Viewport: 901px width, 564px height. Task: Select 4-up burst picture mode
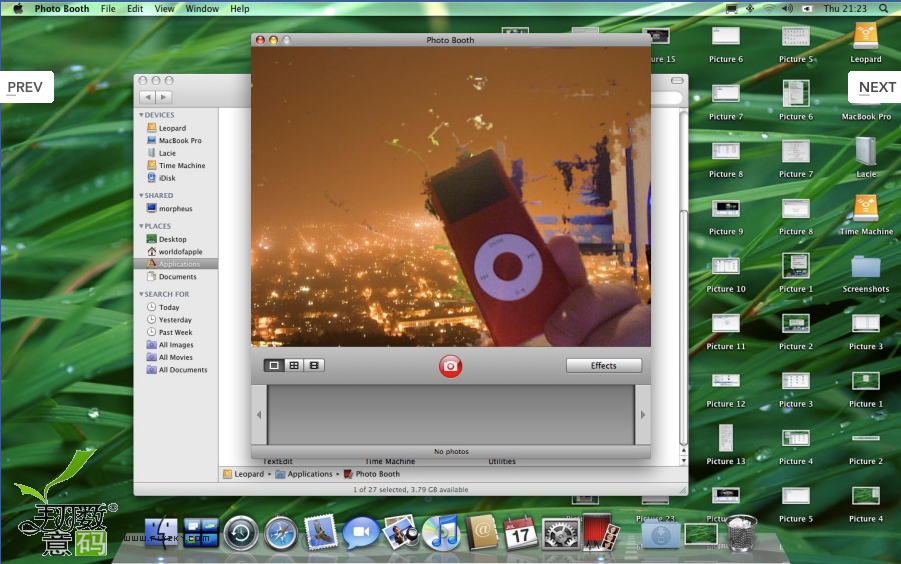tap(294, 365)
